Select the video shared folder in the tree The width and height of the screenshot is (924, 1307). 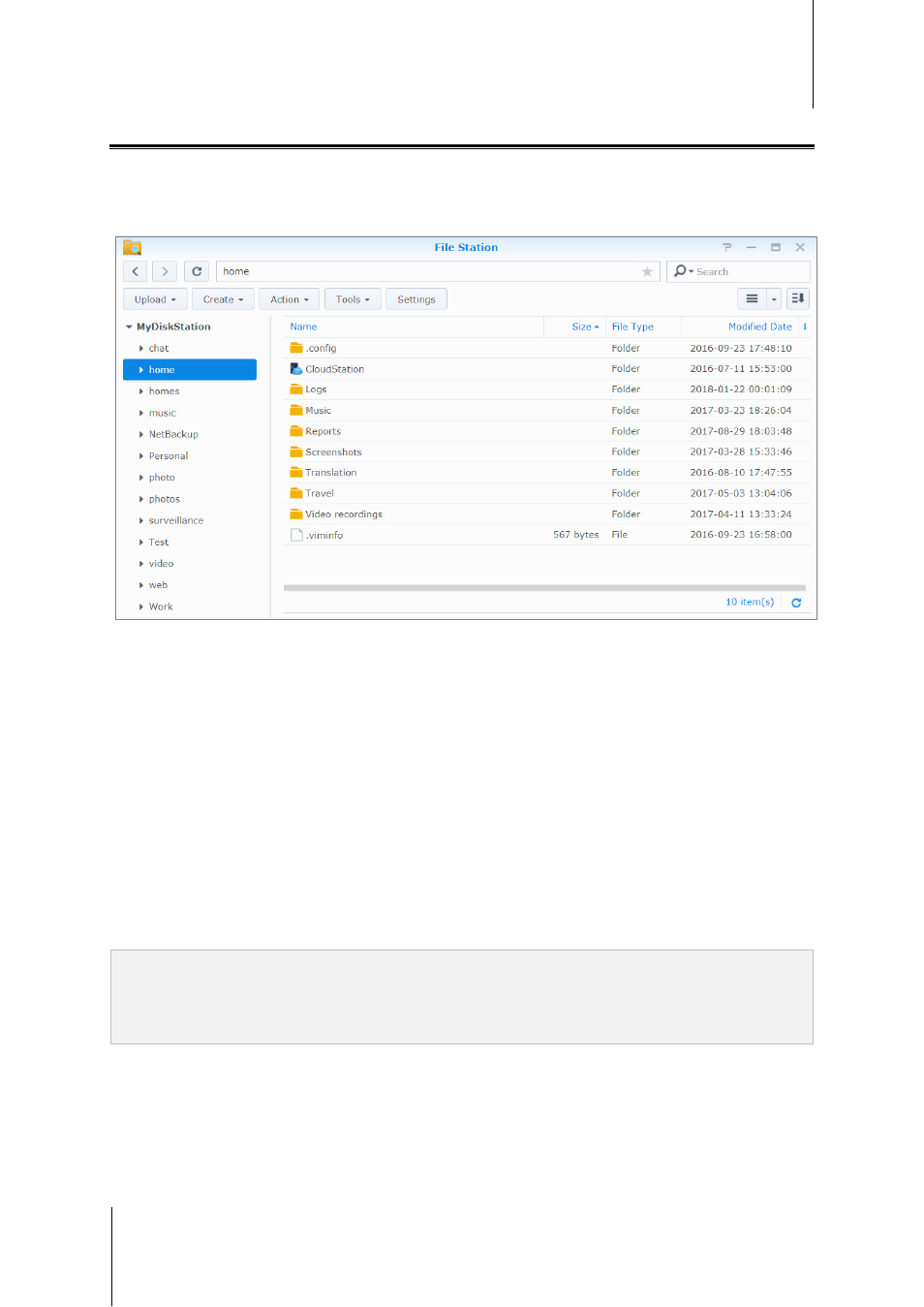tap(161, 564)
